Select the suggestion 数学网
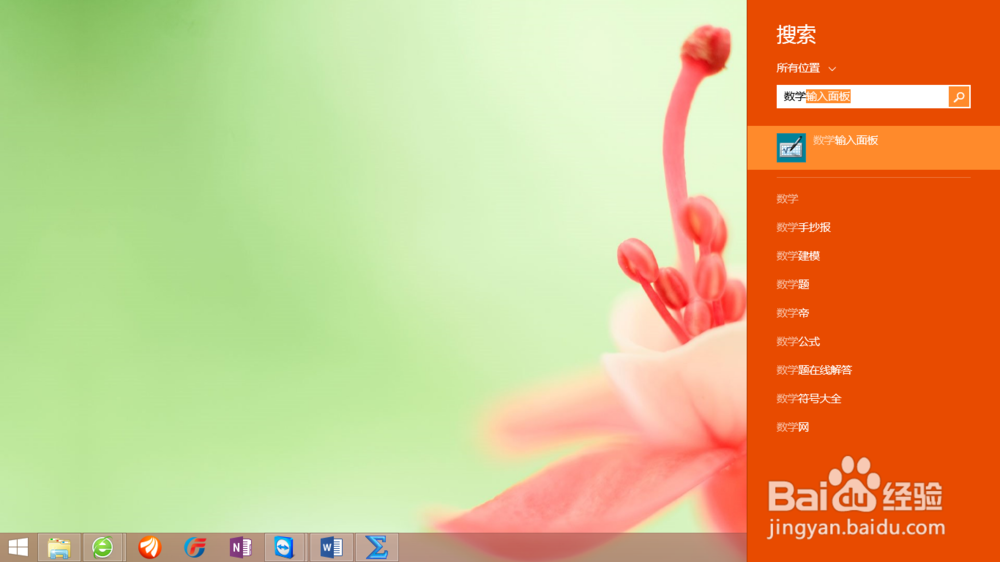This screenshot has width=1000, height=562. tap(793, 427)
